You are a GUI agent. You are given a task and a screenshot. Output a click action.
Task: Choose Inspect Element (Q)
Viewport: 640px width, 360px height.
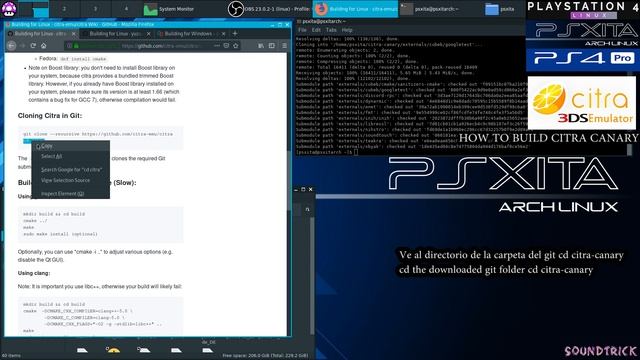point(71,193)
